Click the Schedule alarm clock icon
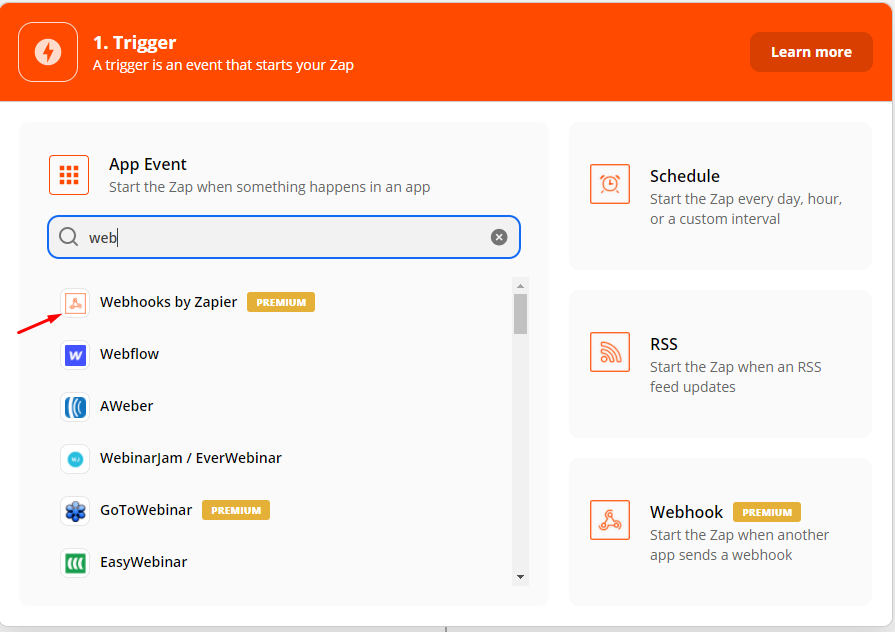Viewport: 895px width, 632px height. 610,184
